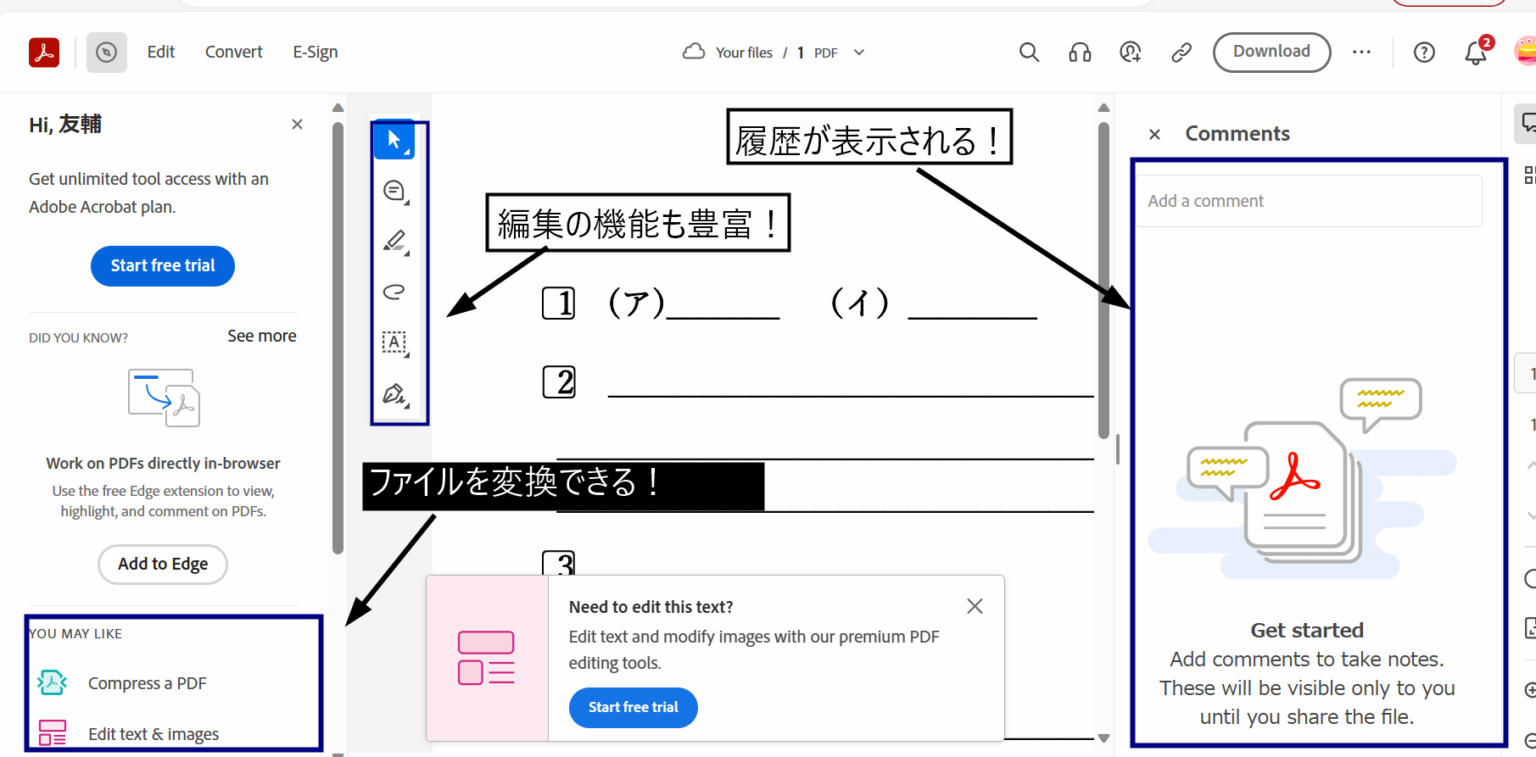Click the zoom in plus icon on right rail
The image size is (1536, 757).
point(1529,690)
